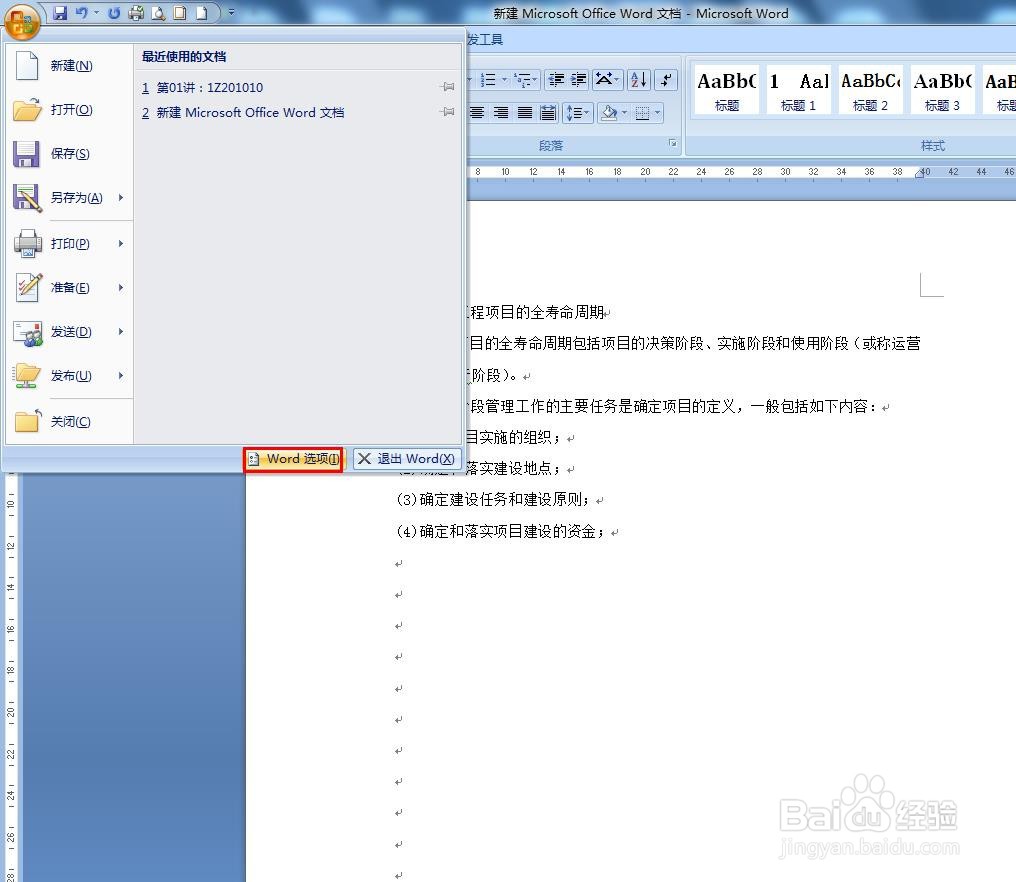Click the distributed alignment icon
1016x882 pixels.
[548, 113]
